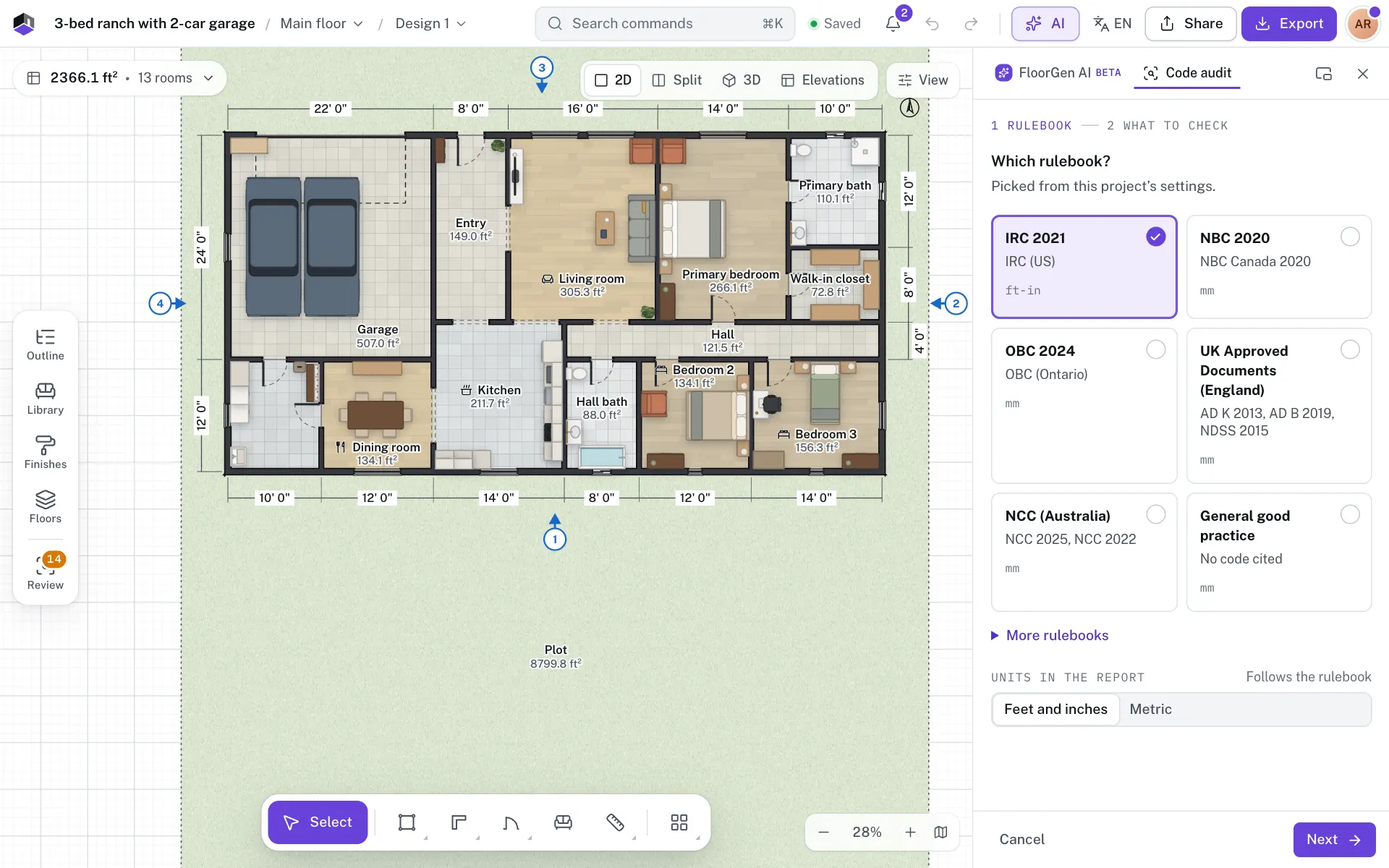Open the Main floor dropdown
The width and height of the screenshot is (1389, 868).
pos(321,24)
